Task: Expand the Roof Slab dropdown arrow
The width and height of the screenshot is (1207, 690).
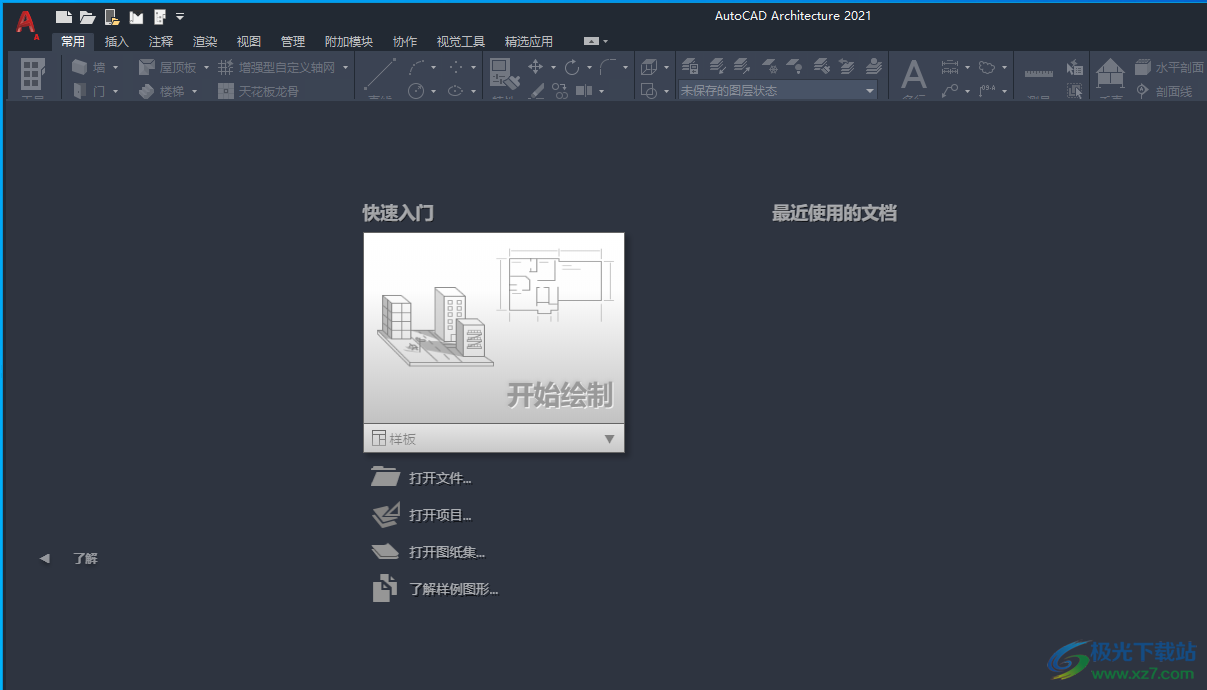Action: (206, 68)
